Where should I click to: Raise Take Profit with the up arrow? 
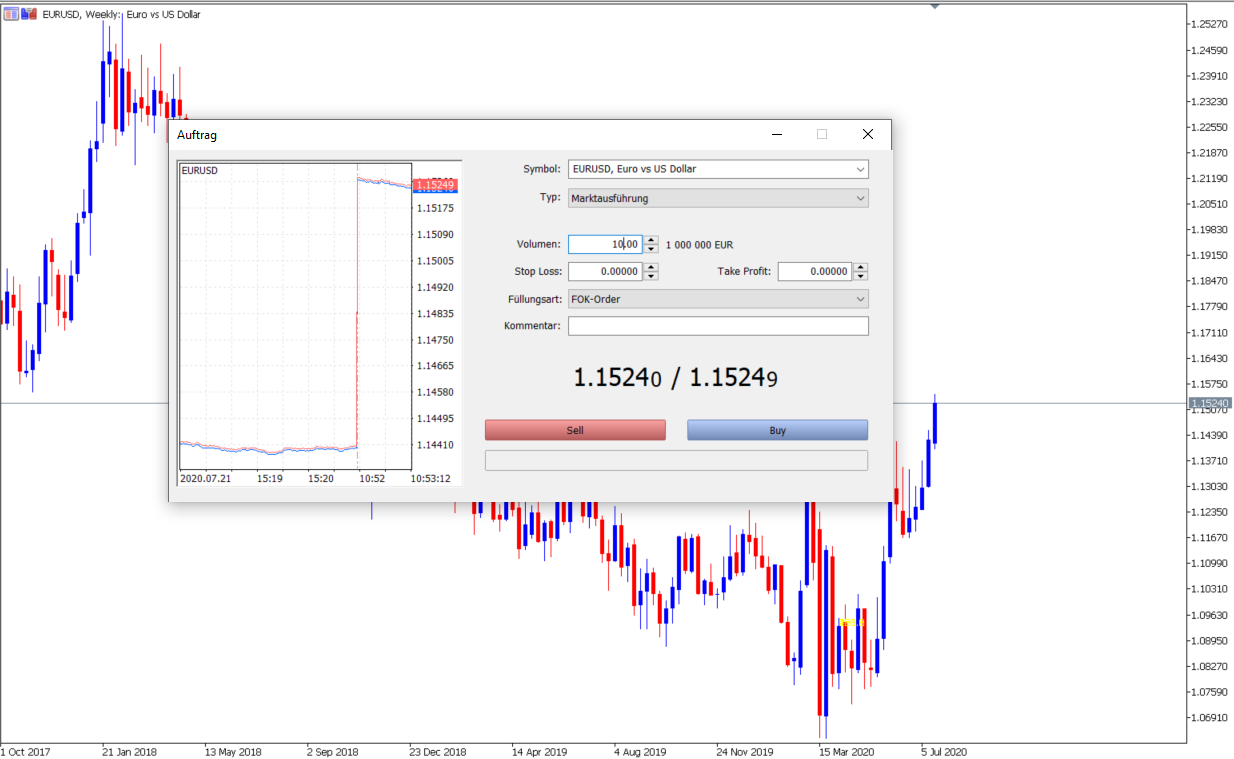click(861, 267)
